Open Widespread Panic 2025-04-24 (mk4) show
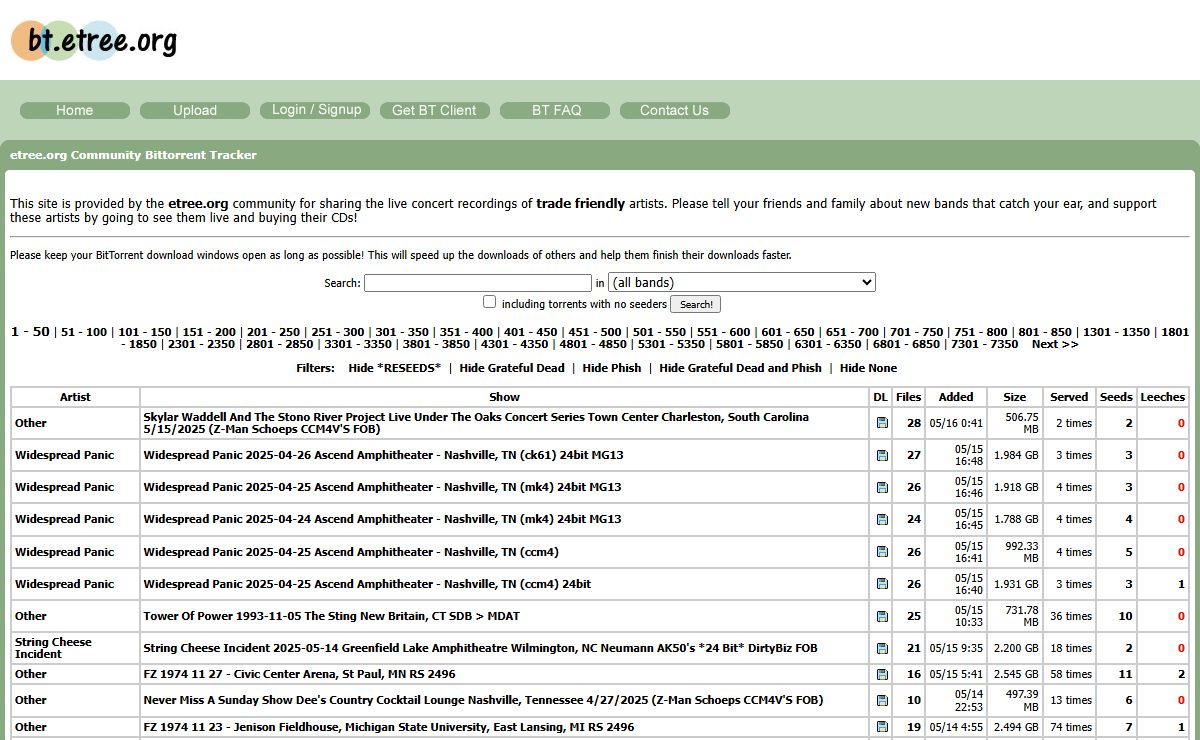 pyautogui.click(x=382, y=519)
